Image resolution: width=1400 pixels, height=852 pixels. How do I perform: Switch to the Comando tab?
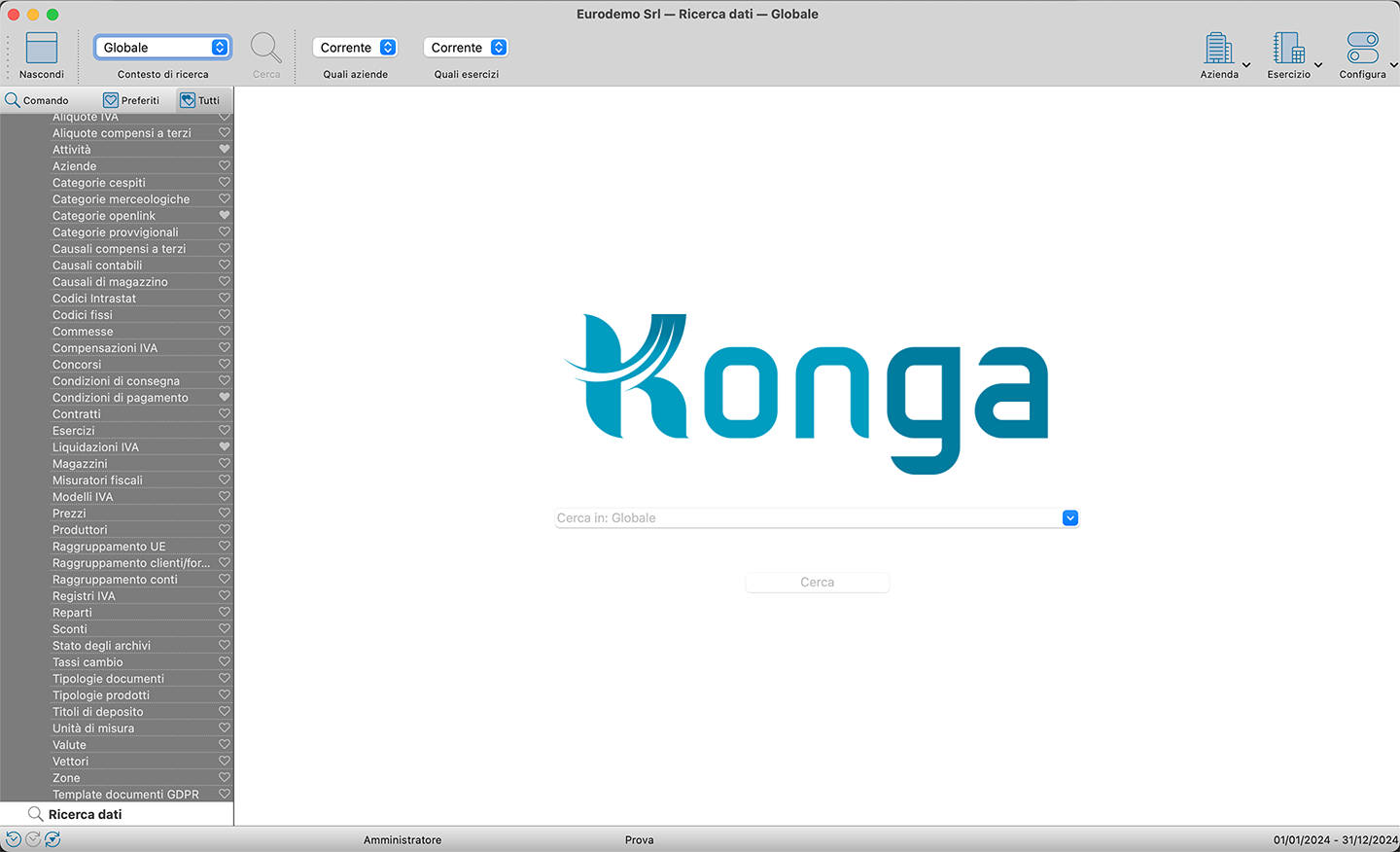pyautogui.click(x=37, y=100)
